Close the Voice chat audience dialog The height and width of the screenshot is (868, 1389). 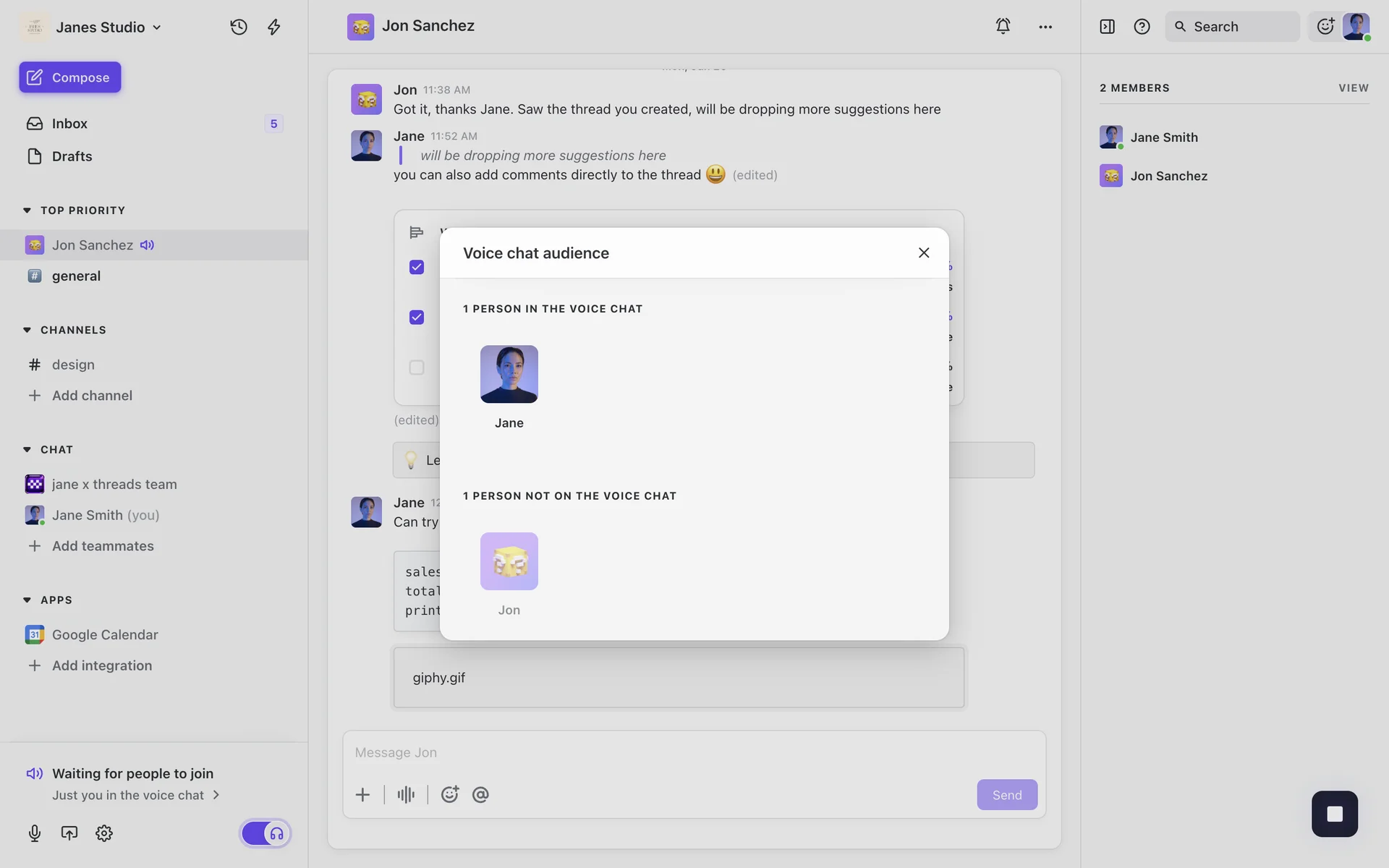[x=924, y=252]
